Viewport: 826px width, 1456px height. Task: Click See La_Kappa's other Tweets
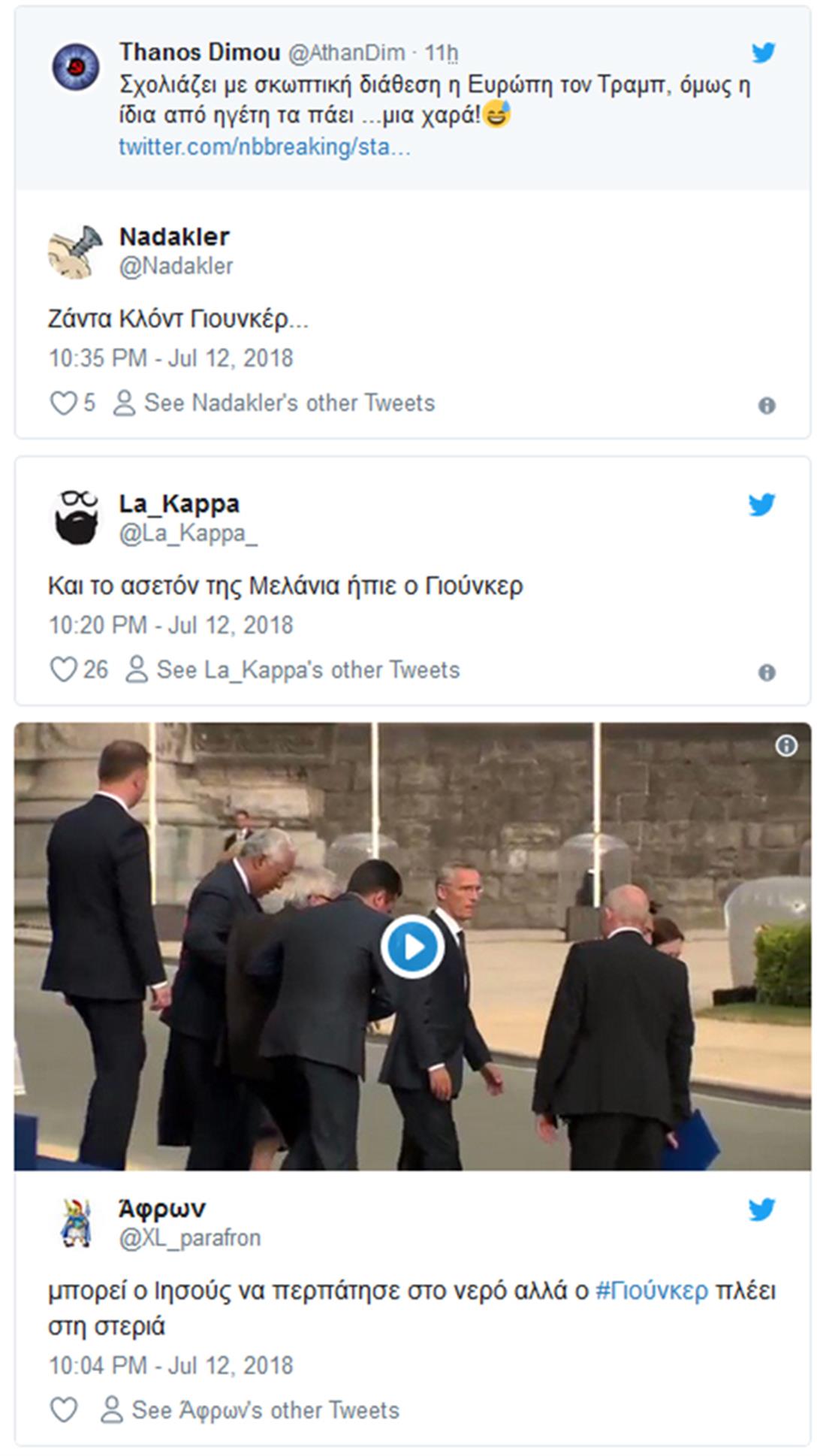308,670
